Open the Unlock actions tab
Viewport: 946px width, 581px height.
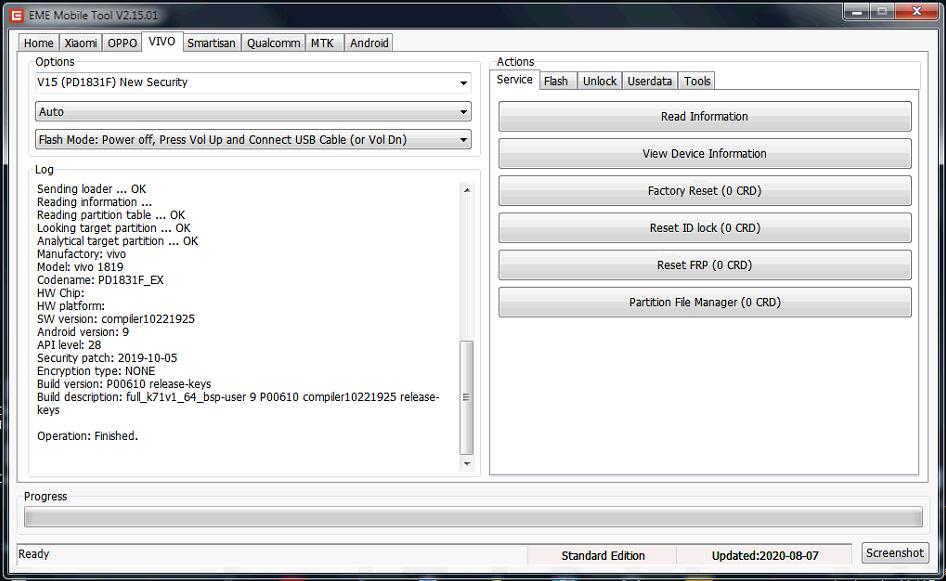pyautogui.click(x=600, y=81)
